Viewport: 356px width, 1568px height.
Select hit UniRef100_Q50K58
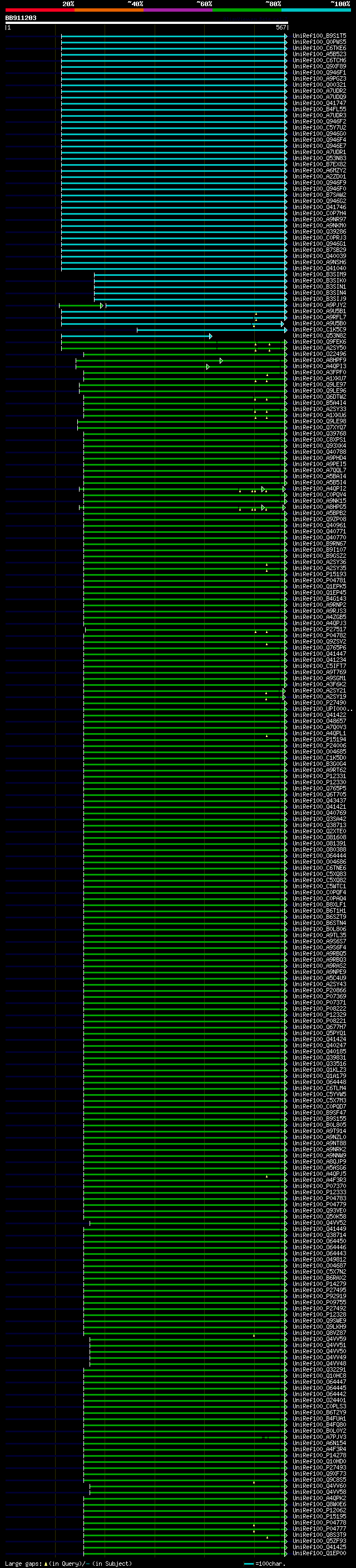[319, 1217]
